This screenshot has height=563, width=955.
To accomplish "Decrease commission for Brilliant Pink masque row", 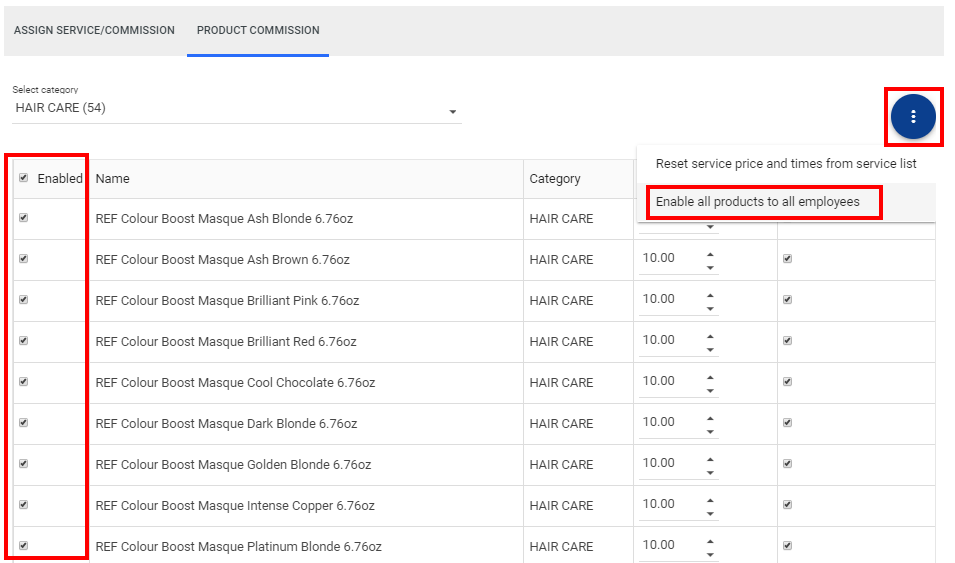I will coord(710,308).
